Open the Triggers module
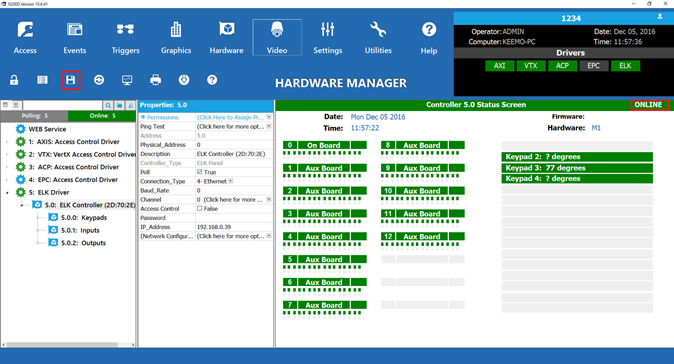 tap(125, 38)
